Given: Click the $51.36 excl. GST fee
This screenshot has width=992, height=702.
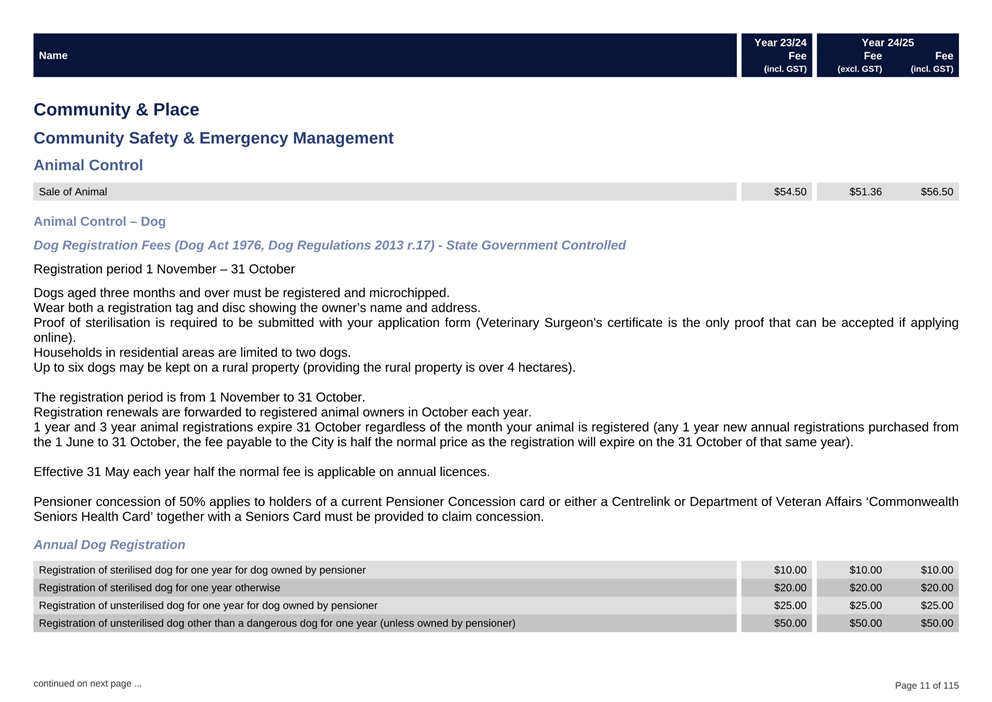Looking at the screenshot, I should [x=864, y=192].
